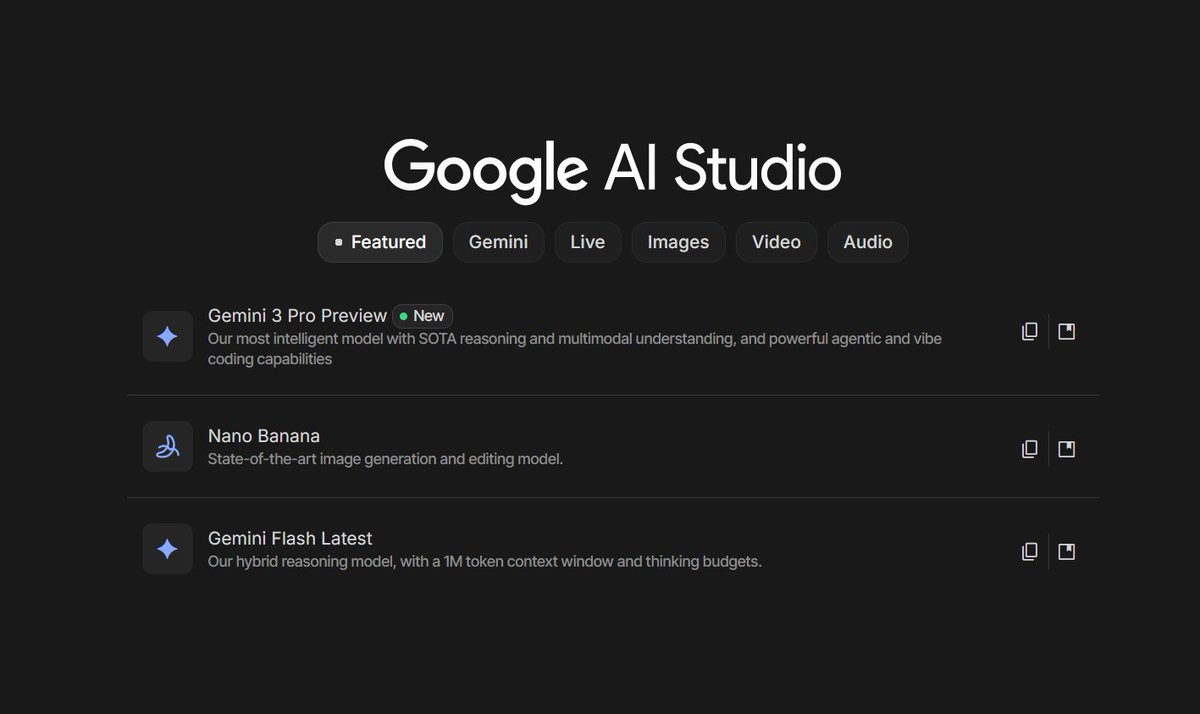Click the bookmark icon for Nano Banana

[1066, 449]
